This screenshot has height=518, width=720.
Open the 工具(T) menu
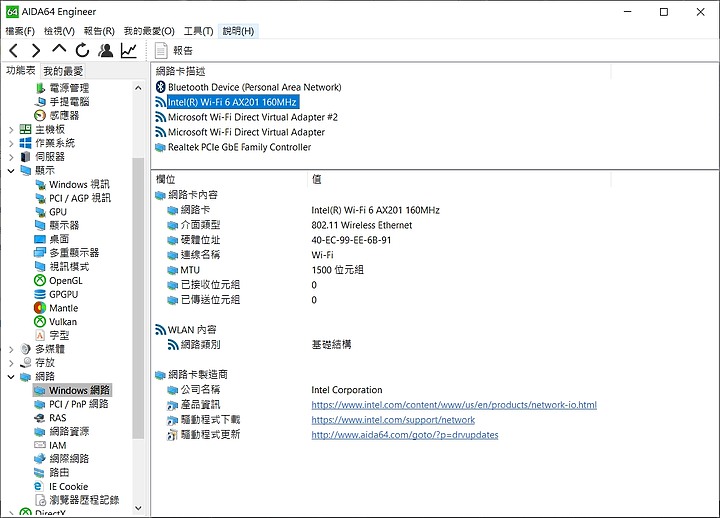[x=198, y=31]
